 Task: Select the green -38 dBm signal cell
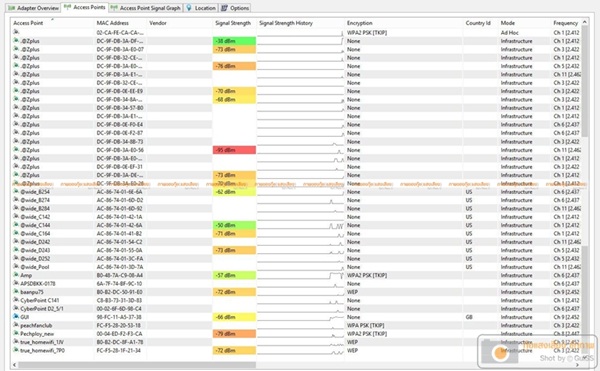pyautogui.click(x=234, y=41)
